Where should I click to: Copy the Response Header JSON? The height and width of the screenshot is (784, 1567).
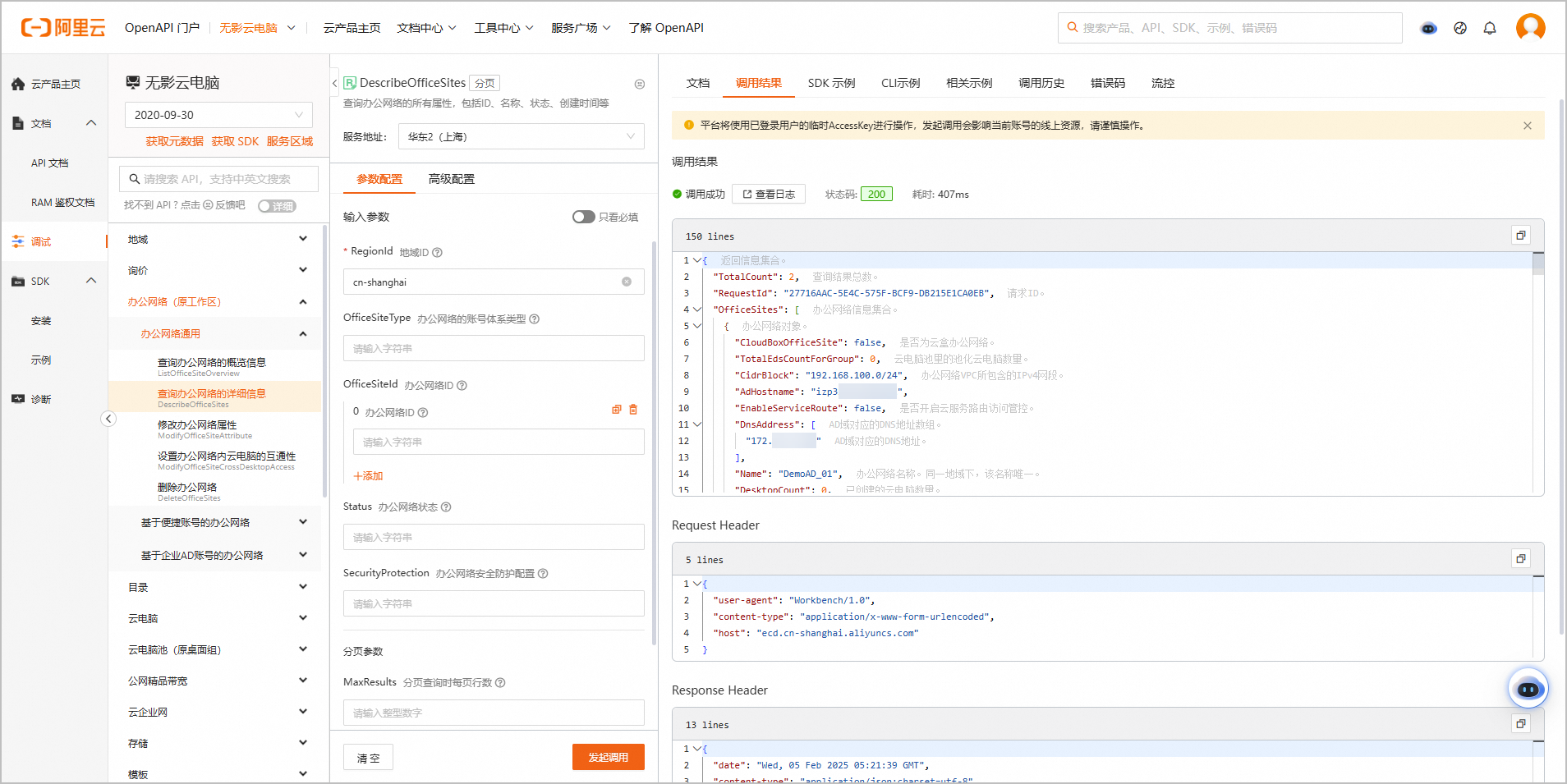(x=1521, y=724)
